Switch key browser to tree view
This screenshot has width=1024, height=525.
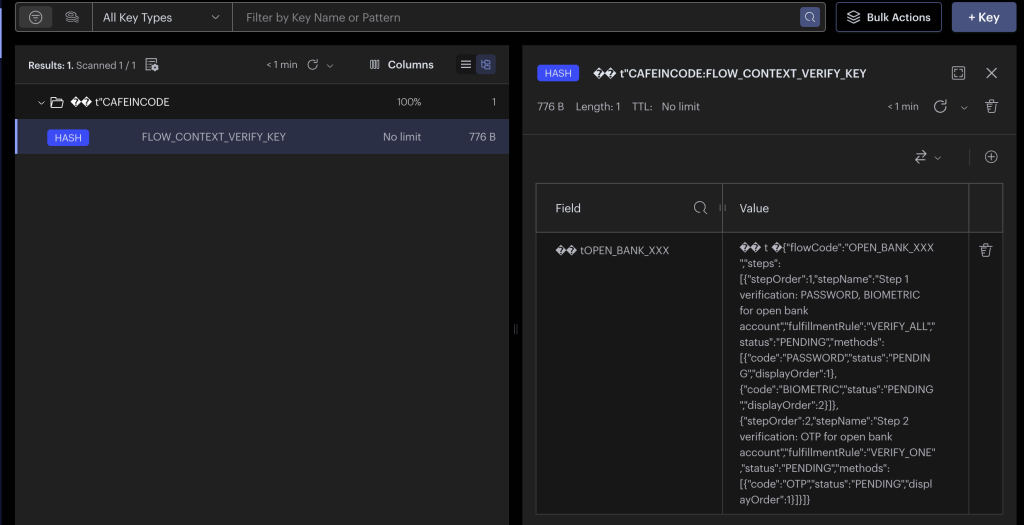coord(485,65)
